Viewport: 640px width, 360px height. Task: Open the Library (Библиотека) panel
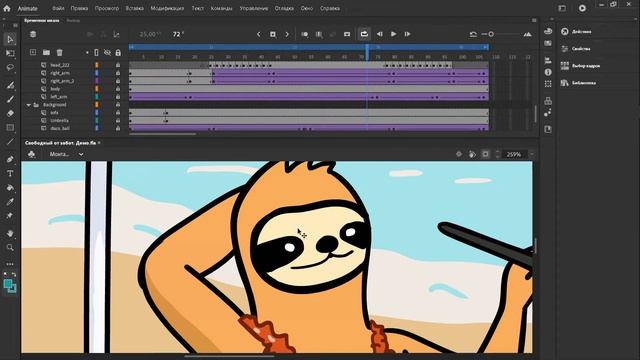[x=578, y=83]
